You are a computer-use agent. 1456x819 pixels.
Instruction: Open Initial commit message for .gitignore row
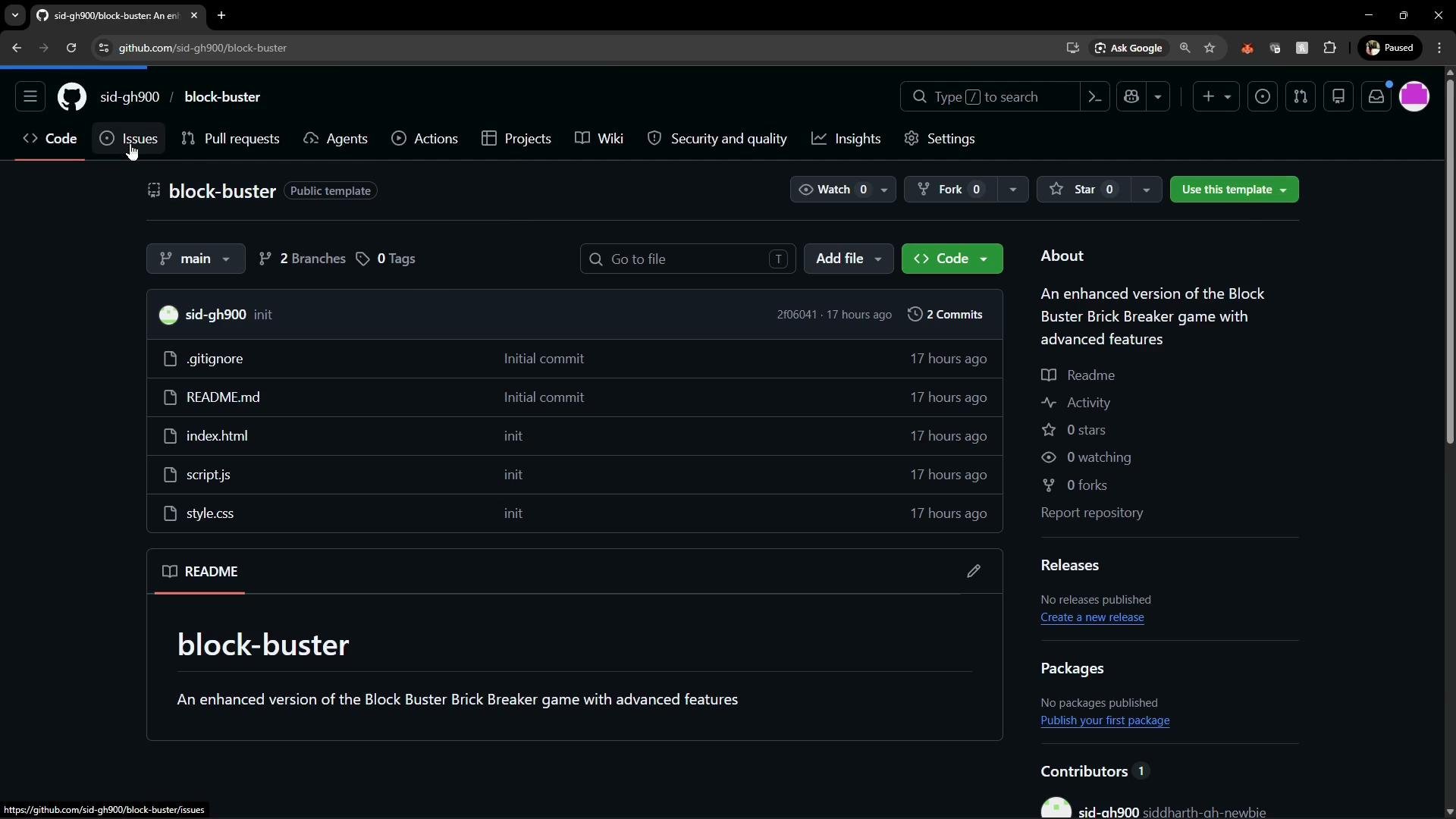544,359
